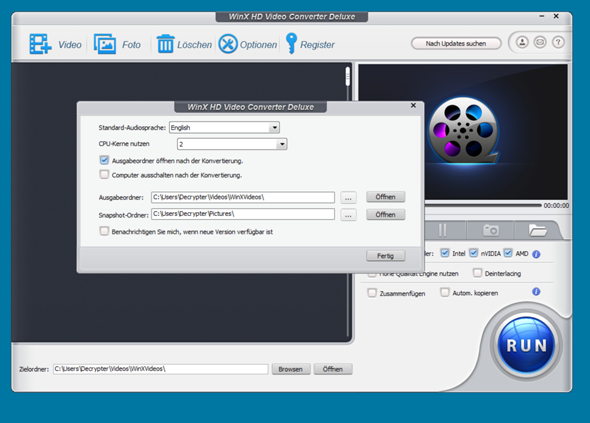590x423 pixels.
Task: Enable Benachrichtigen Sie mich update checkbox
Action: pos(104,231)
